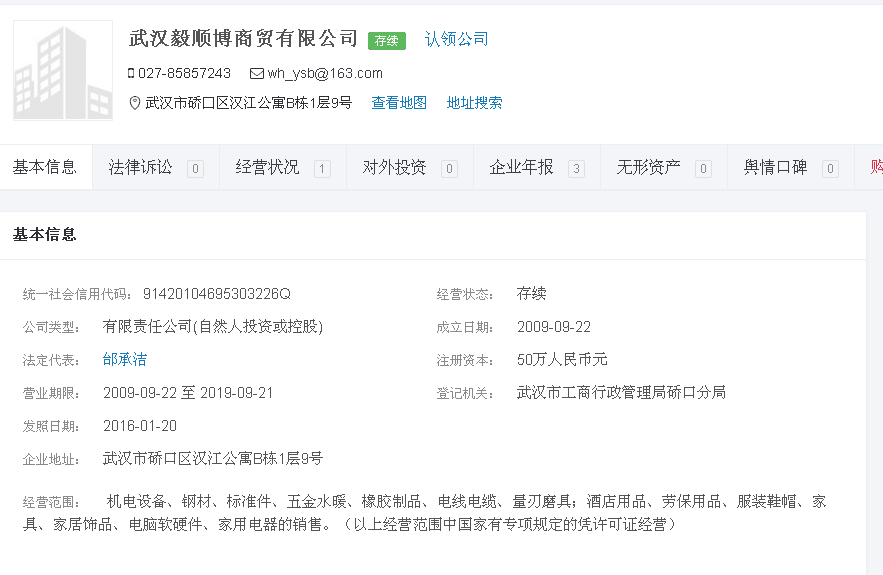
Task: Click the location pin icon
Action: click(x=135, y=103)
